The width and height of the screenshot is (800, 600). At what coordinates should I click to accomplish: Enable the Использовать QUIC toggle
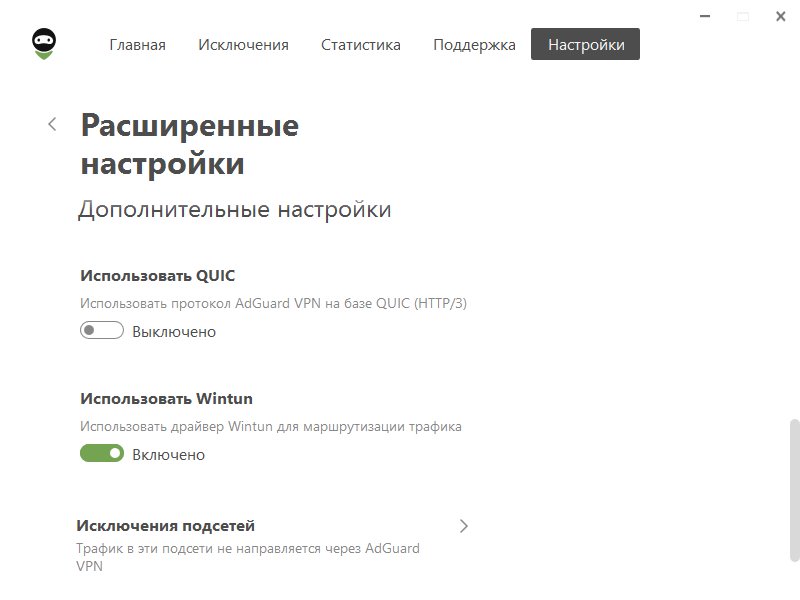click(x=102, y=331)
